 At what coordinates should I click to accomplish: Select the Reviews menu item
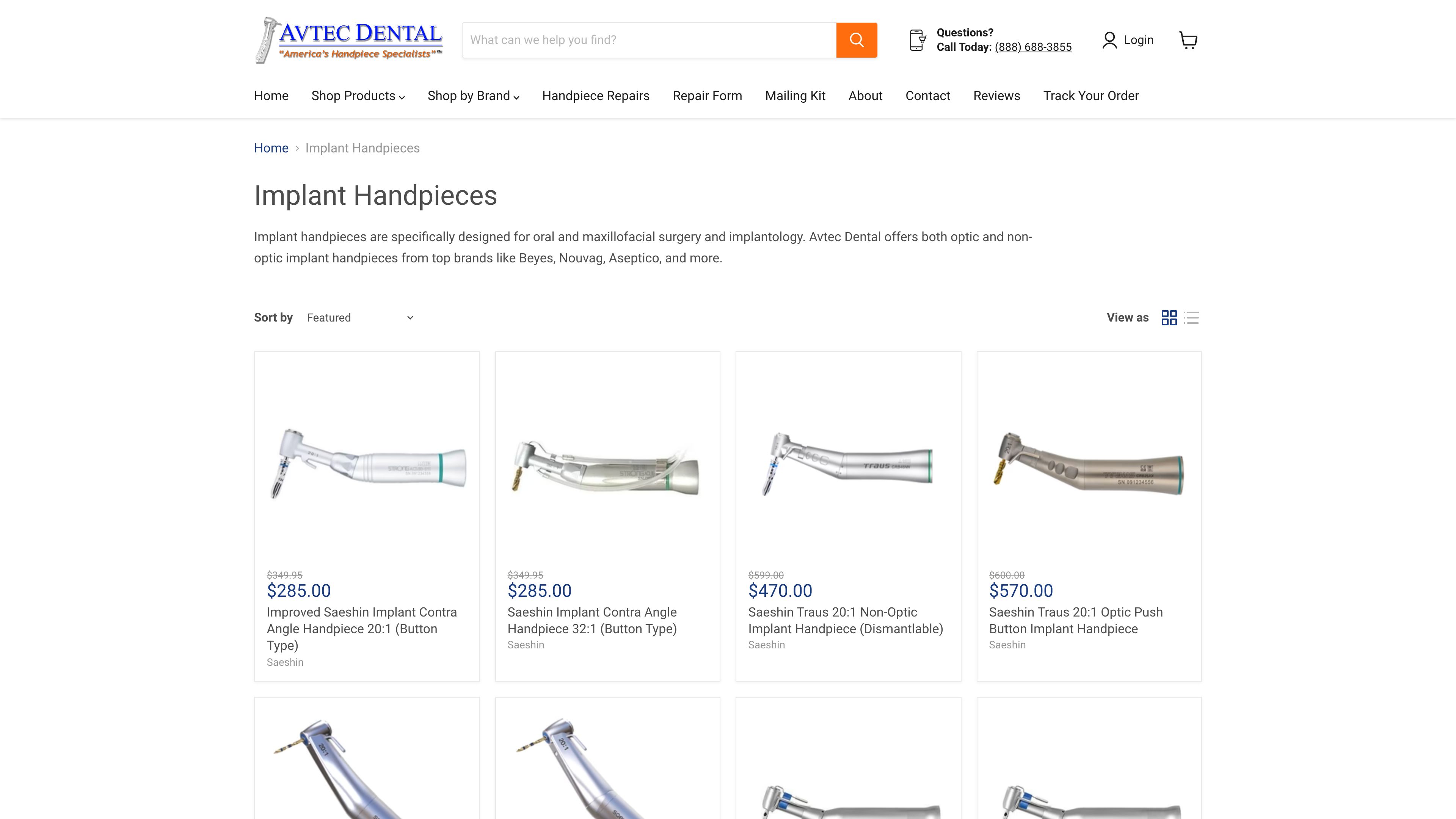pyautogui.click(x=996, y=96)
